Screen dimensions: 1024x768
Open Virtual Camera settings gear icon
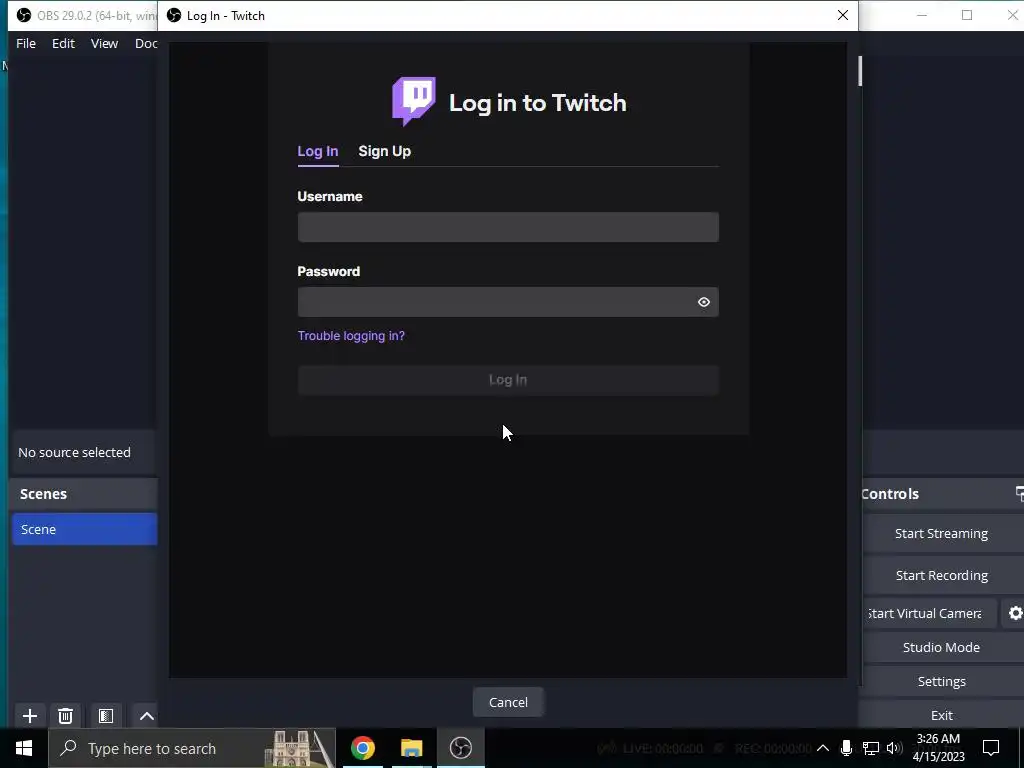(x=1015, y=613)
